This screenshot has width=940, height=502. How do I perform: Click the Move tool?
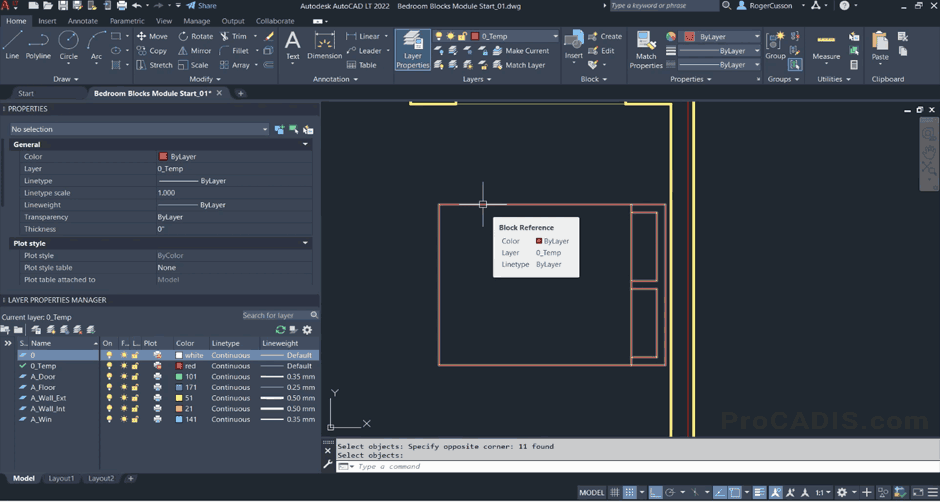pyautogui.click(x=152, y=36)
